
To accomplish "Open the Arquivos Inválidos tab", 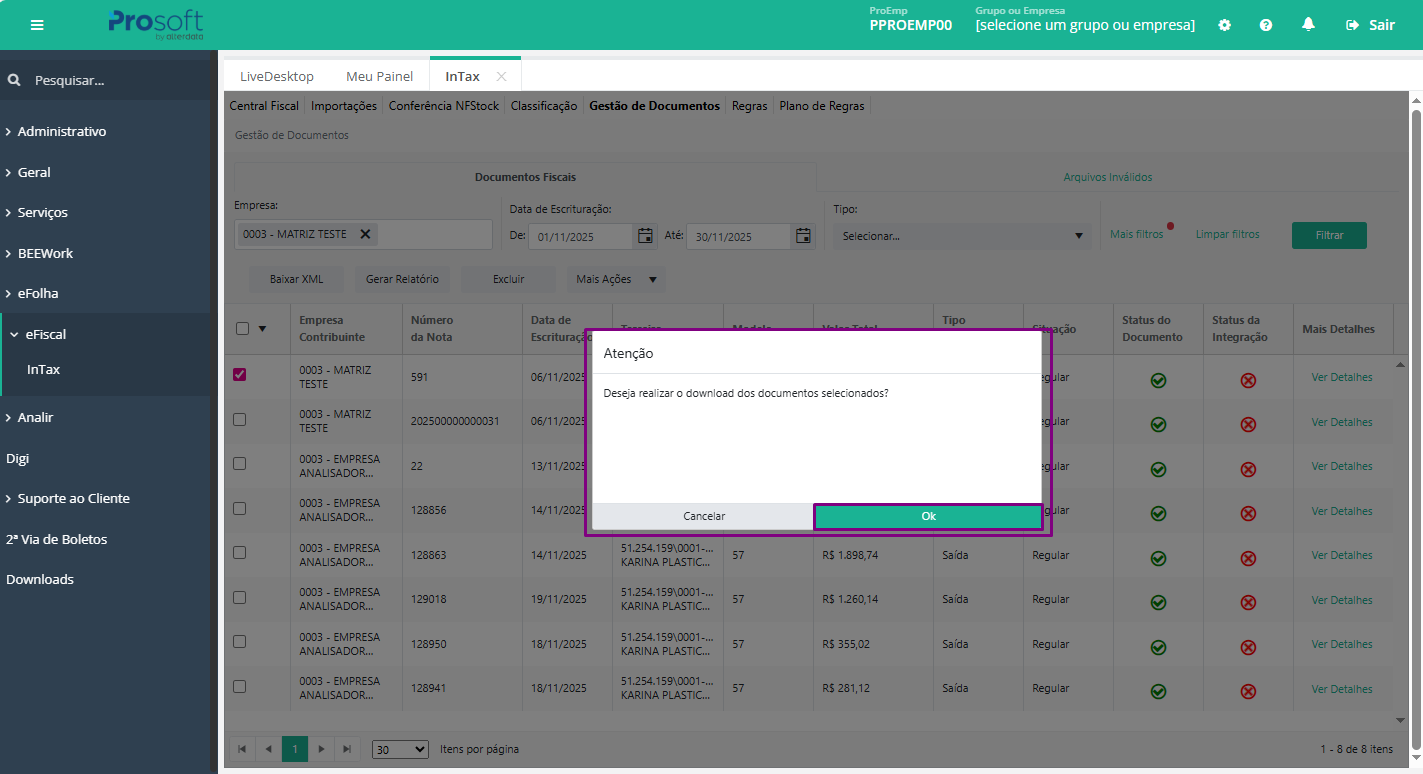I will pos(1107,177).
